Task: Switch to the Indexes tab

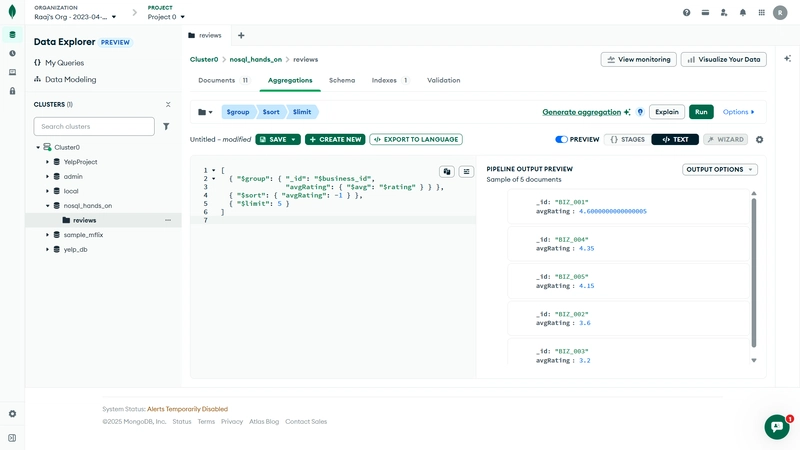Action: point(390,80)
